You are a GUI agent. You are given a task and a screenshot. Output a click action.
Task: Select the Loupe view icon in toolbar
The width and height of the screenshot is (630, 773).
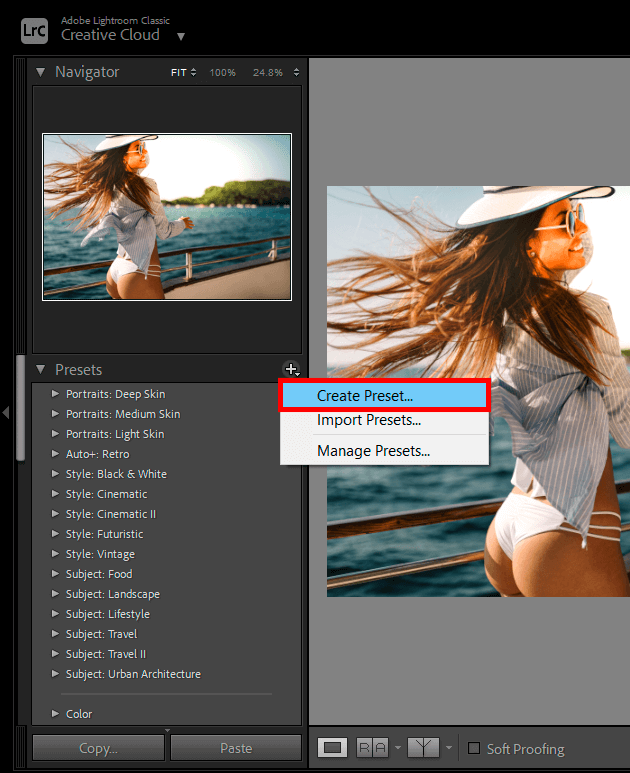tap(334, 748)
